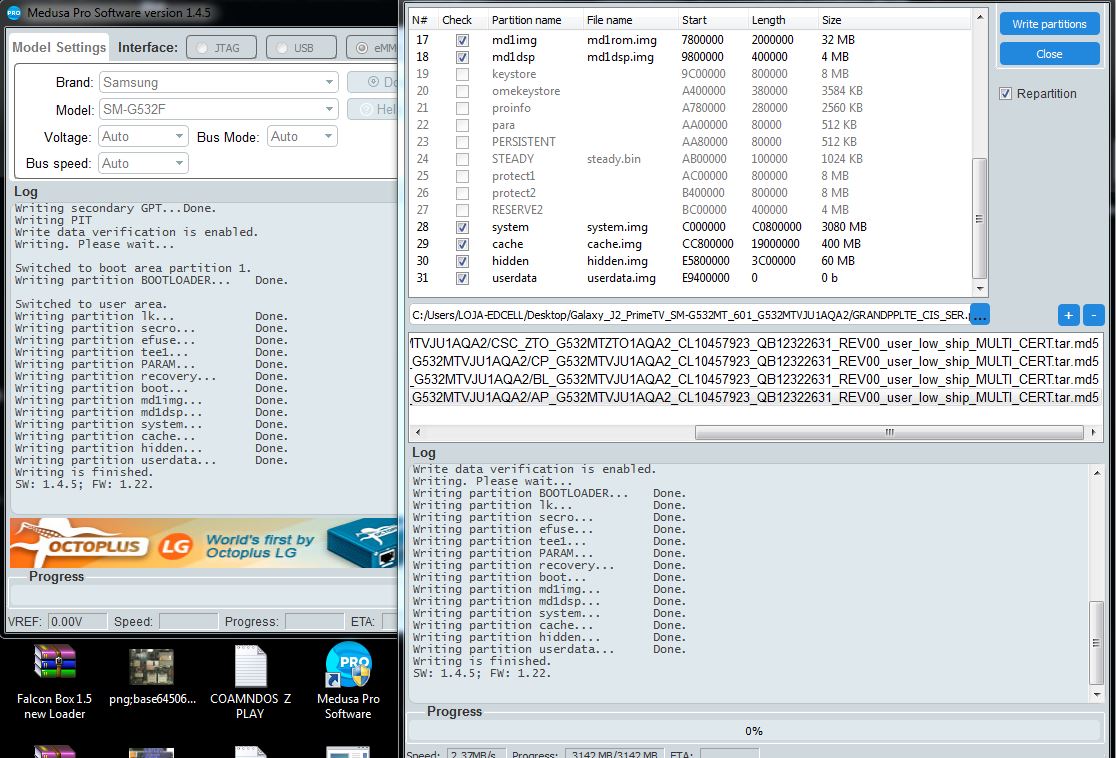Uncheck the md1img partition checkbox
1116x758 pixels.
463,41
